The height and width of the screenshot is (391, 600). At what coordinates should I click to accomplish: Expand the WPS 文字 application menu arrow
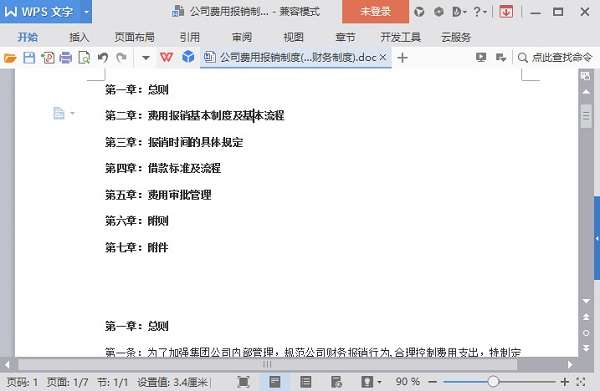pos(86,12)
